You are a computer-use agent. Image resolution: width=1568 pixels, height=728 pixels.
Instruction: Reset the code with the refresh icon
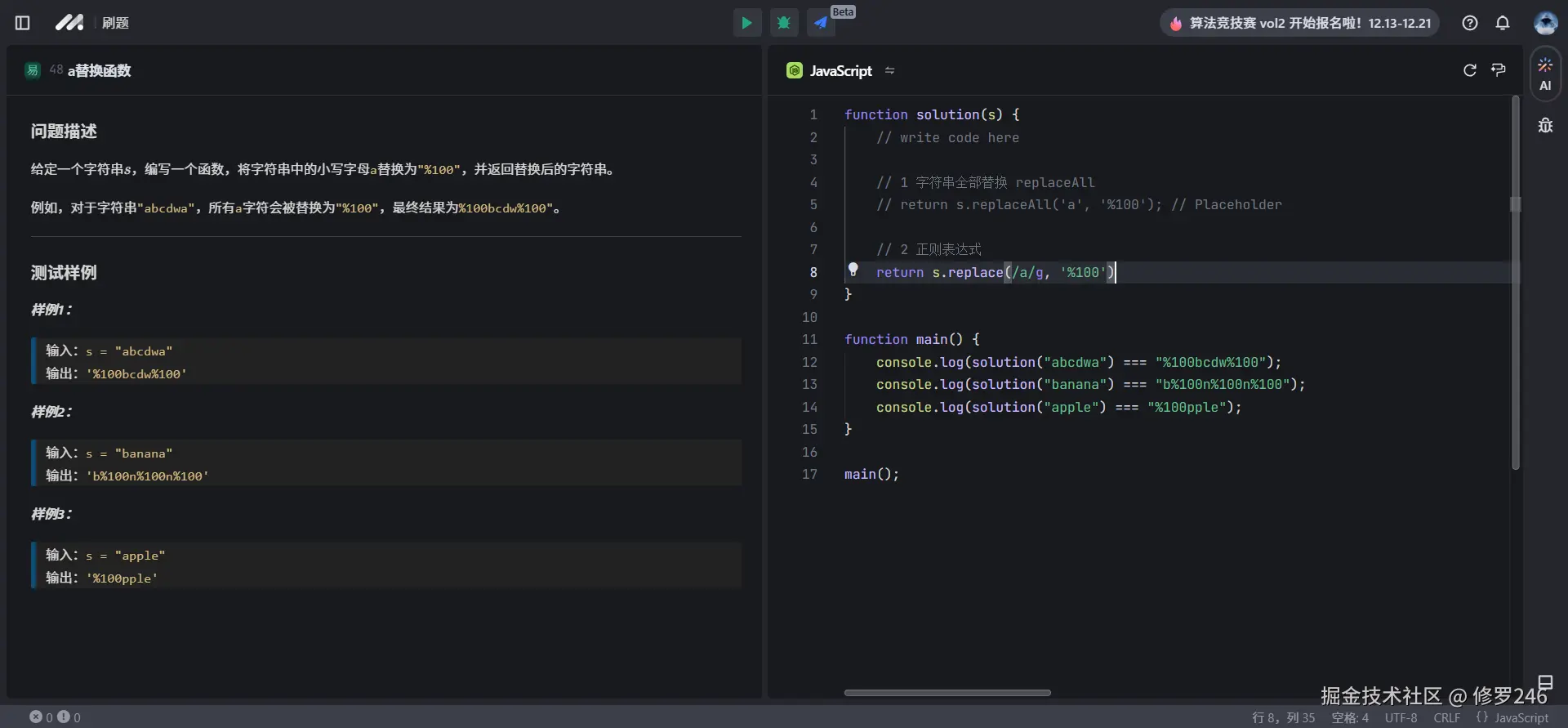coord(1470,70)
